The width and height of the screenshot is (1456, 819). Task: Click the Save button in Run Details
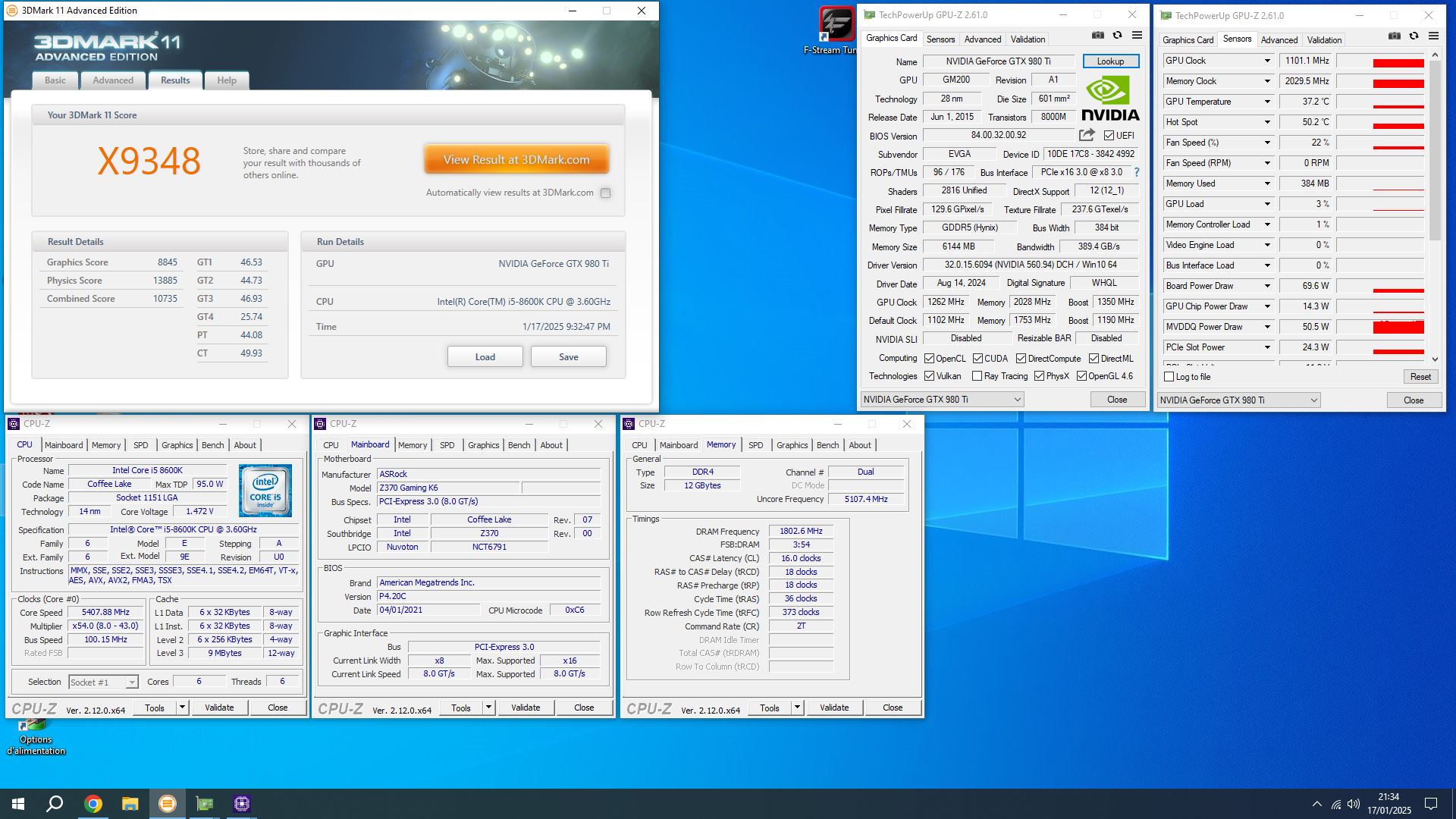tap(568, 357)
